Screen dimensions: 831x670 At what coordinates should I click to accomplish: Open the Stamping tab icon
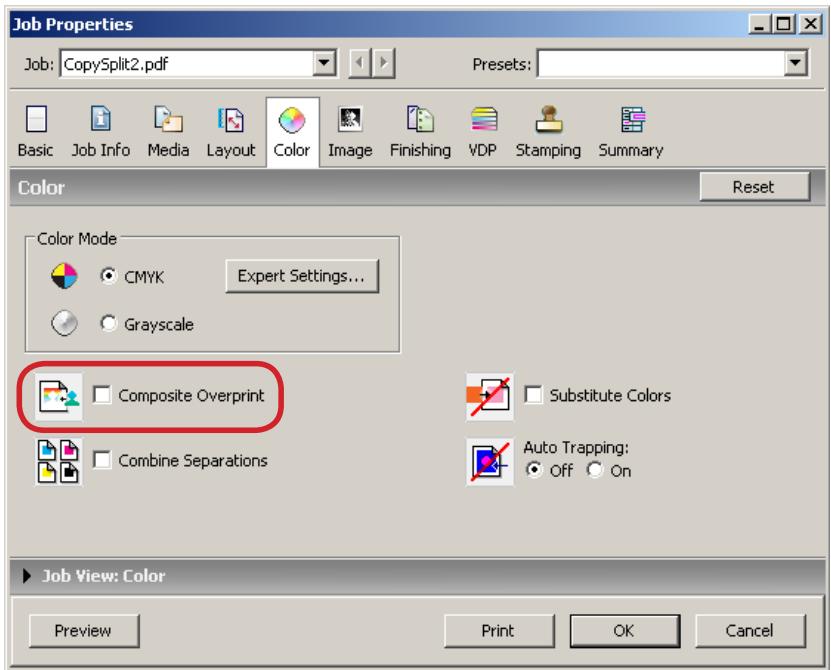tap(549, 119)
